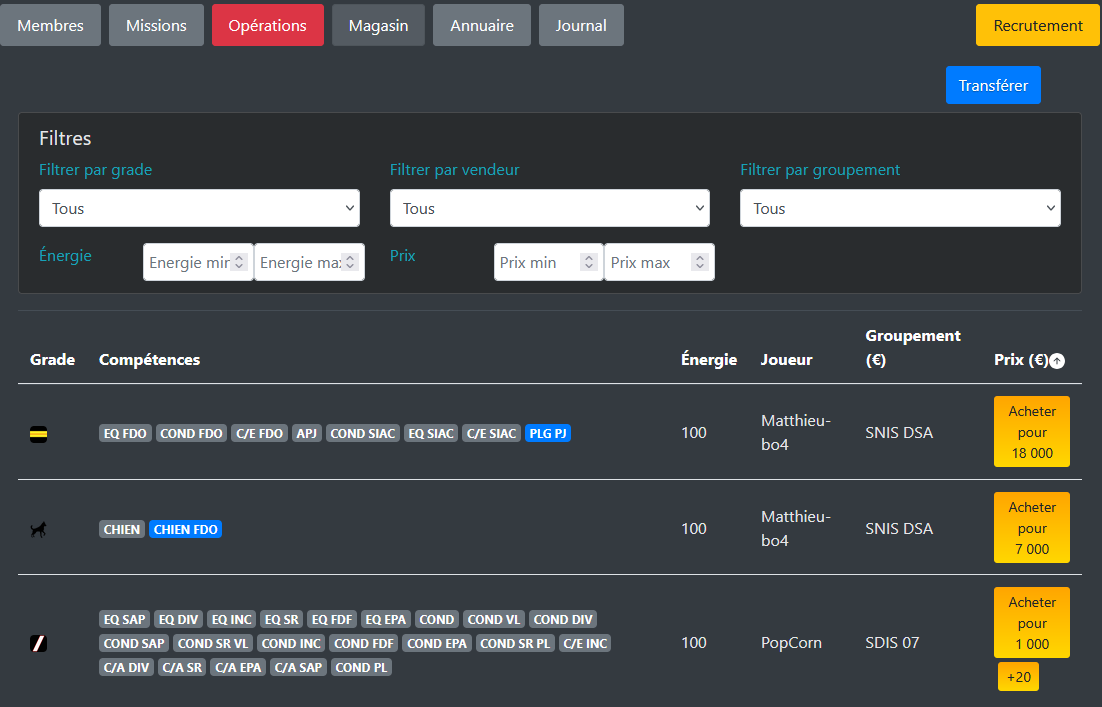
Task: Click the Energie min spinner arrows
Action: pos(239,262)
